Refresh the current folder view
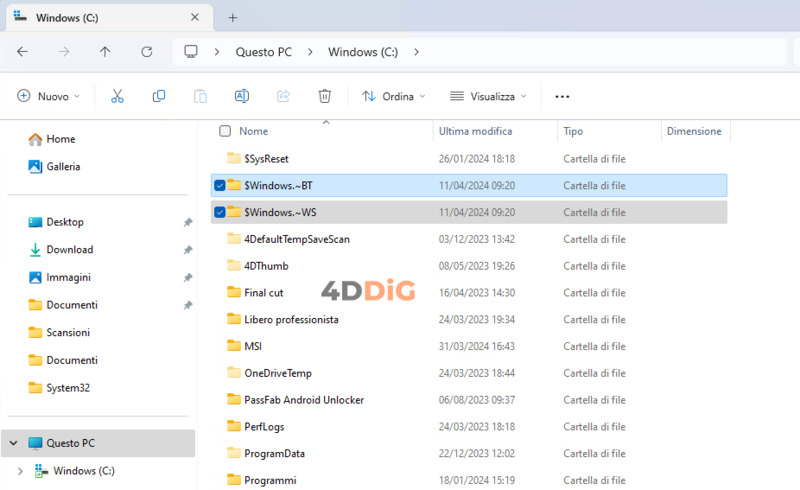800x490 pixels. pos(147,52)
